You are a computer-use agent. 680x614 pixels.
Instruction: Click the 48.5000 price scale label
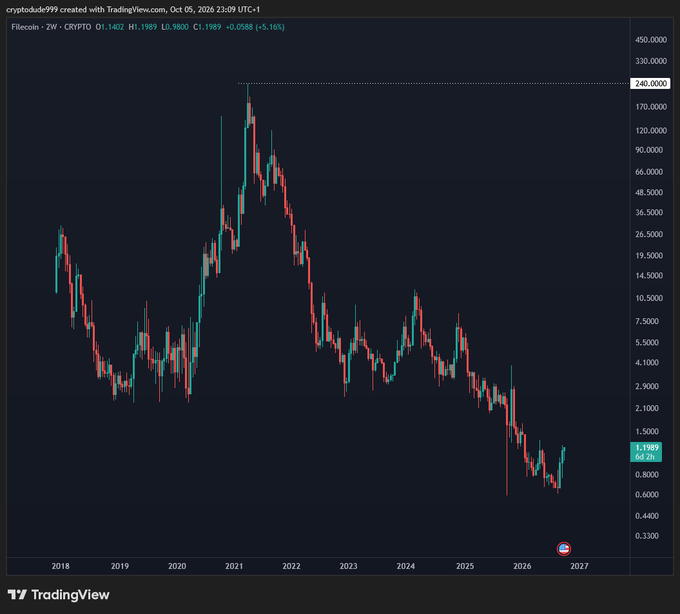(649, 192)
